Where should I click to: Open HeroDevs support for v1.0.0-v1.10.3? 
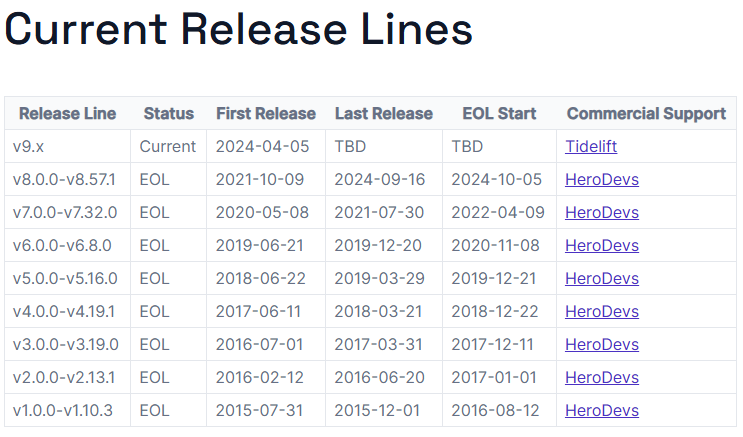tap(601, 411)
